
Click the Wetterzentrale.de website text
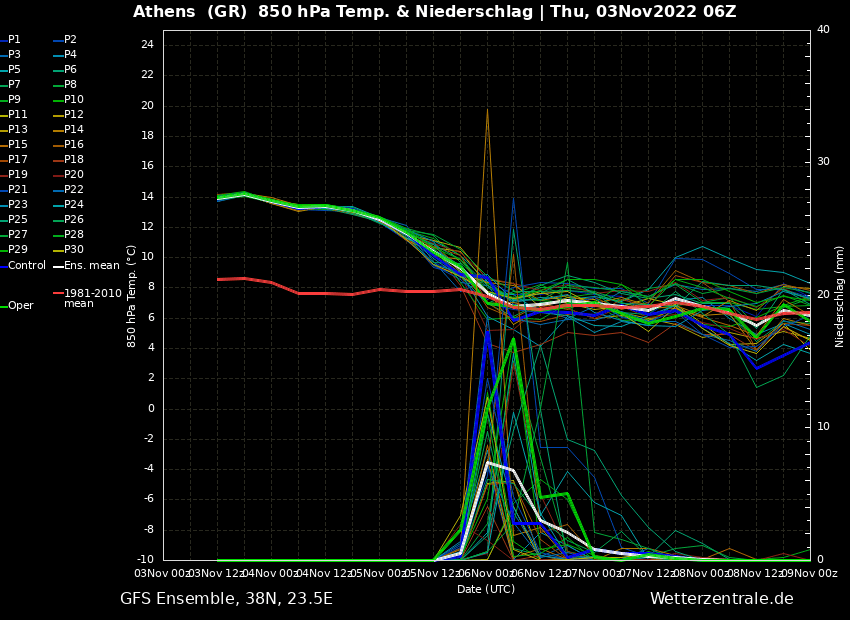tap(721, 599)
